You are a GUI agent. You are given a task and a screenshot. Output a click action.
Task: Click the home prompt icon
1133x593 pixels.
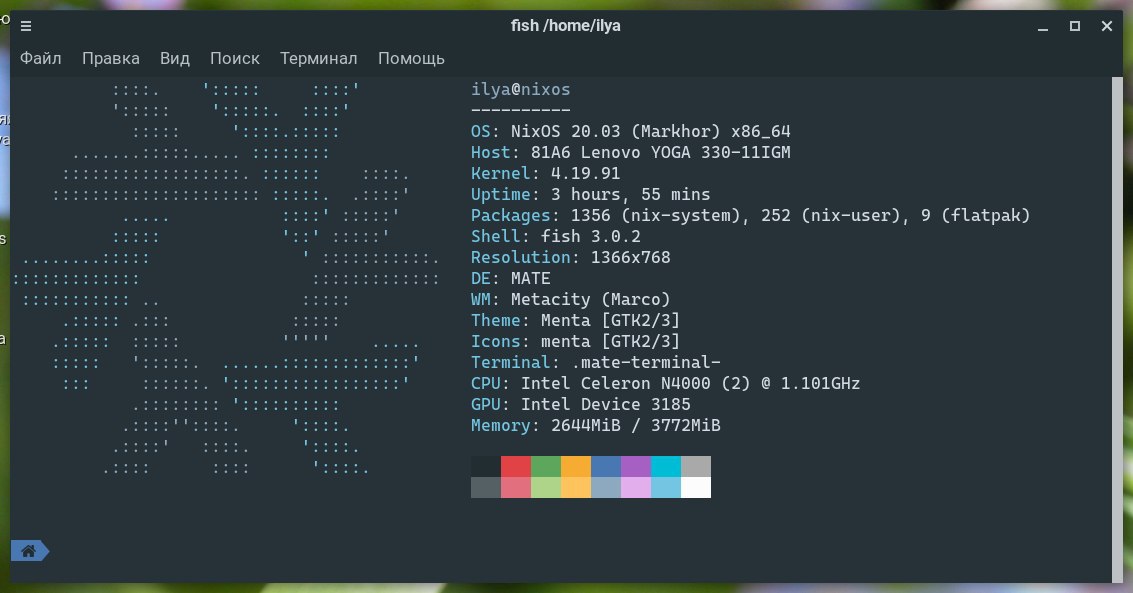coord(30,551)
